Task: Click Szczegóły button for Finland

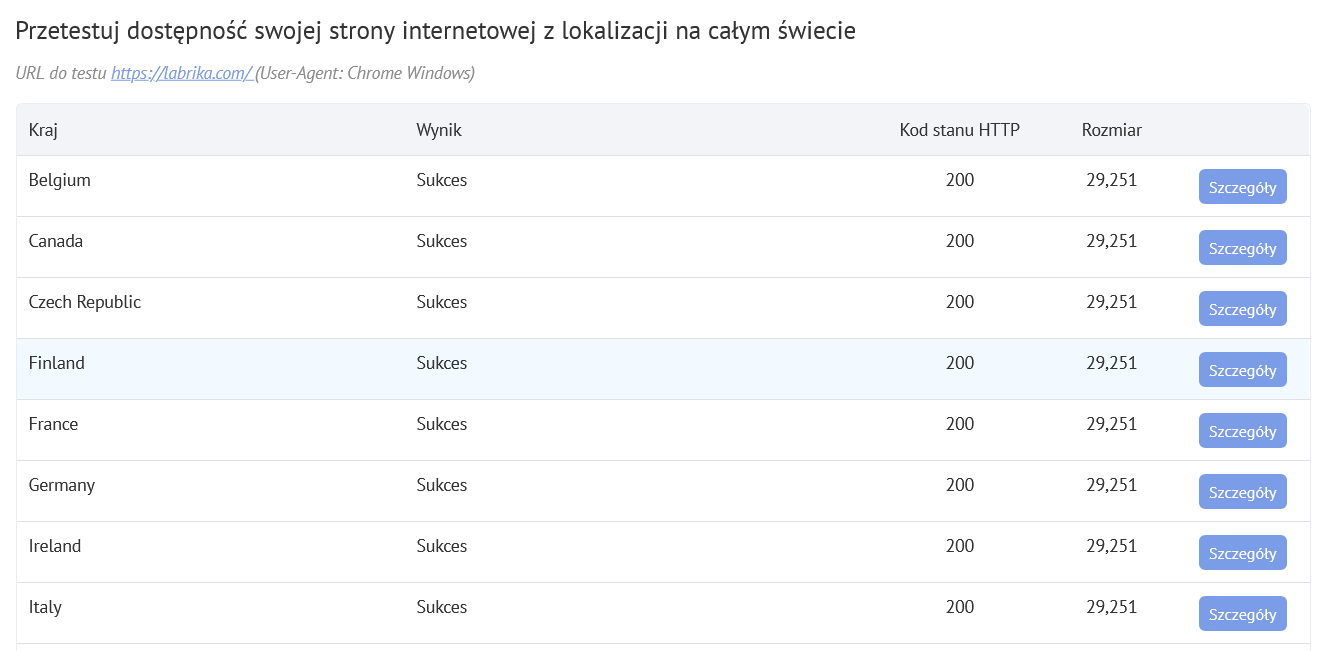Action: tap(1242, 369)
